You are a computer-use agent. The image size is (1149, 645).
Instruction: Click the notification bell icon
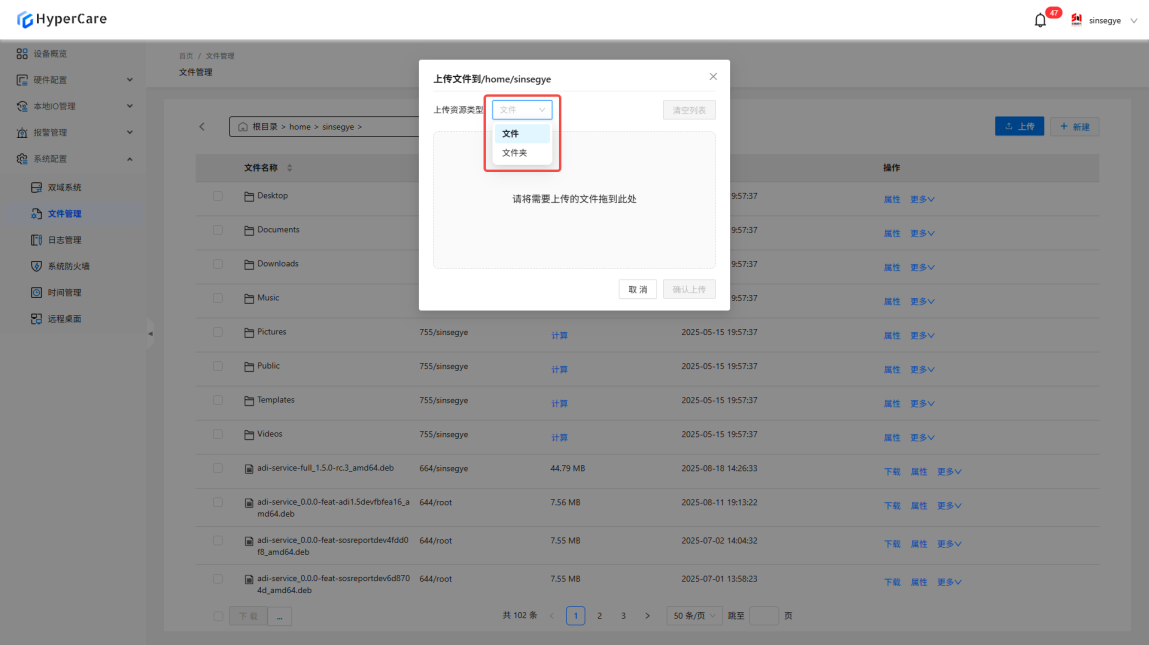point(1040,20)
